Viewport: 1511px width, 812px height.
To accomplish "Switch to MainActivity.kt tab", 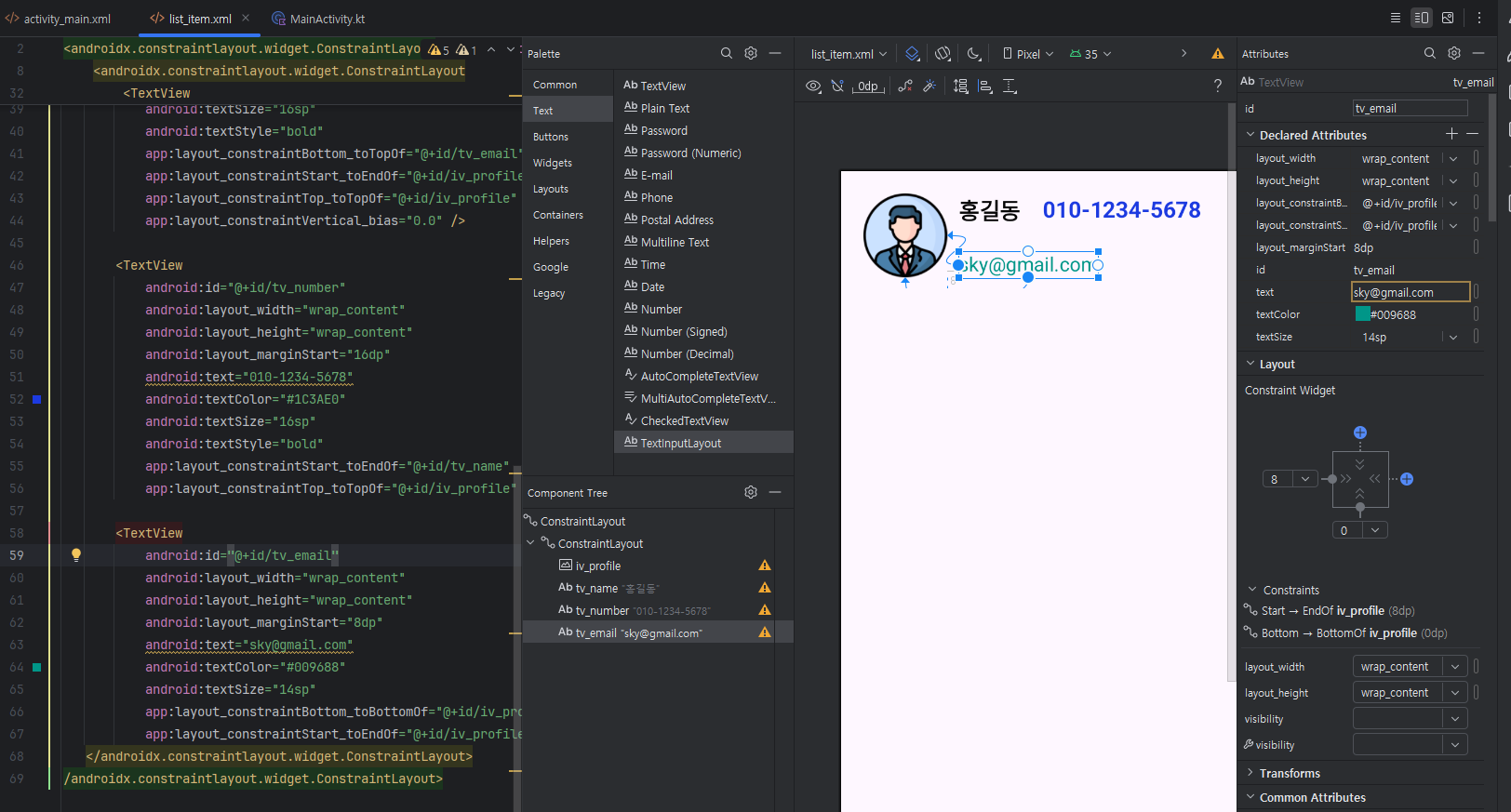I will tap(318, 19).
